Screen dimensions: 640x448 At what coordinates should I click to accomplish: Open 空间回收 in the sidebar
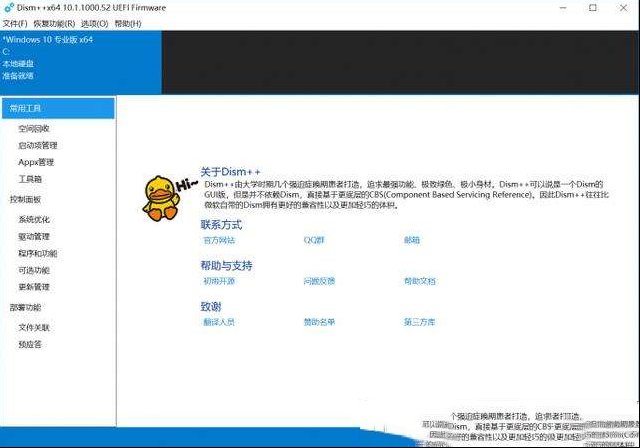point(34,129)
